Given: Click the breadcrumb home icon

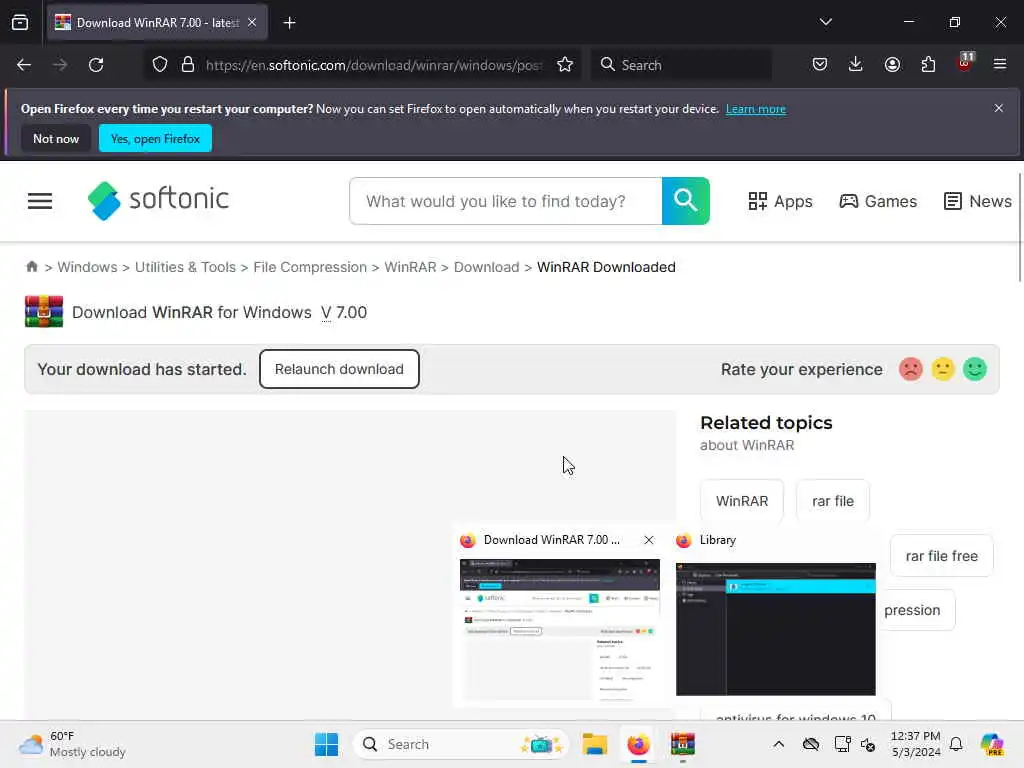Looking at the screenshot, I should (31, 266).
